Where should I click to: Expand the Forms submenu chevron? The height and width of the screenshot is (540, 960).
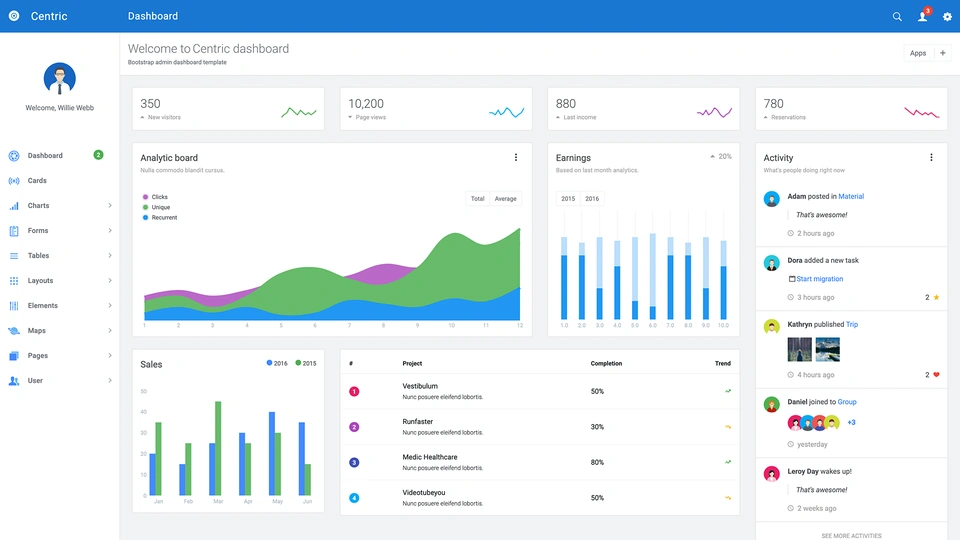pyautogui.click(x=110, y=231)
